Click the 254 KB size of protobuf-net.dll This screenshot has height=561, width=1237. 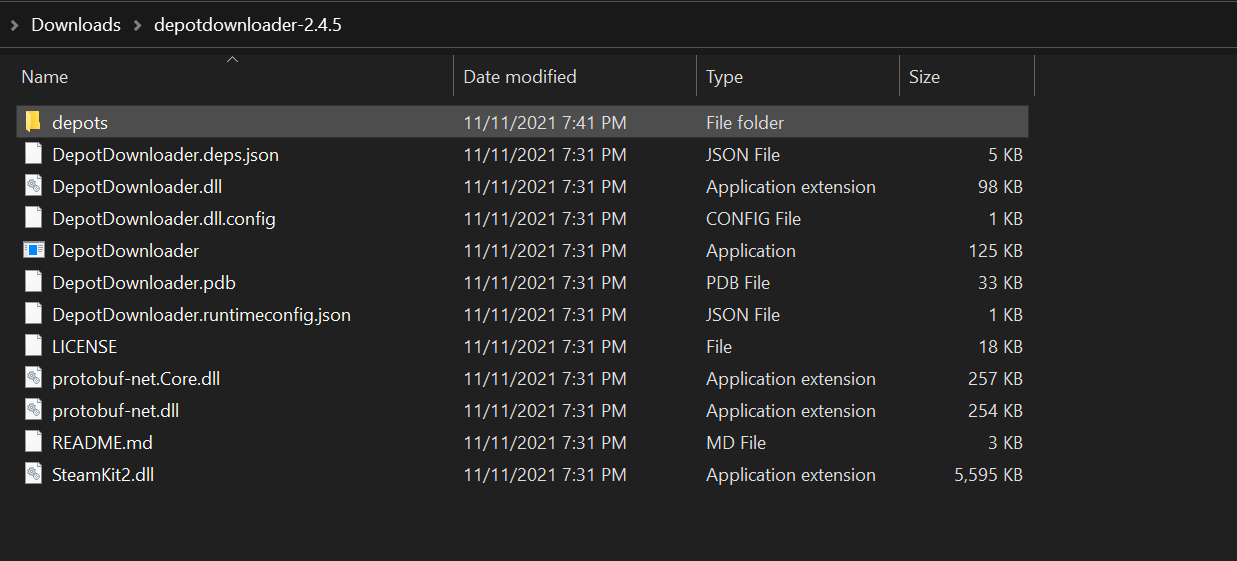[995, 411]
